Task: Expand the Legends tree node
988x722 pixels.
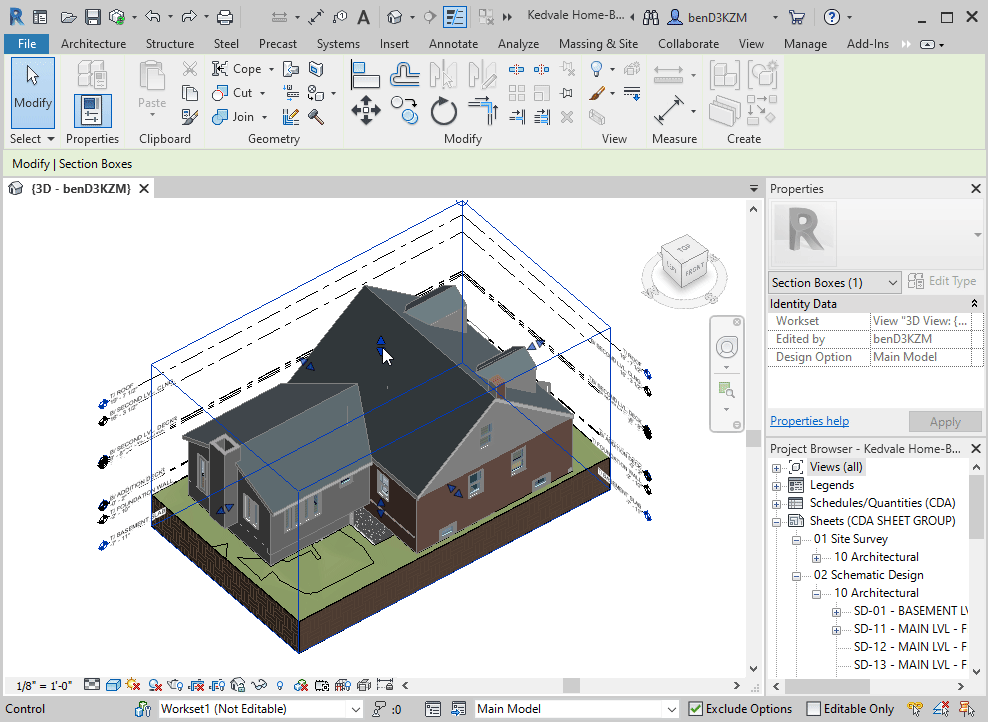Action: [x=776, y=486]
